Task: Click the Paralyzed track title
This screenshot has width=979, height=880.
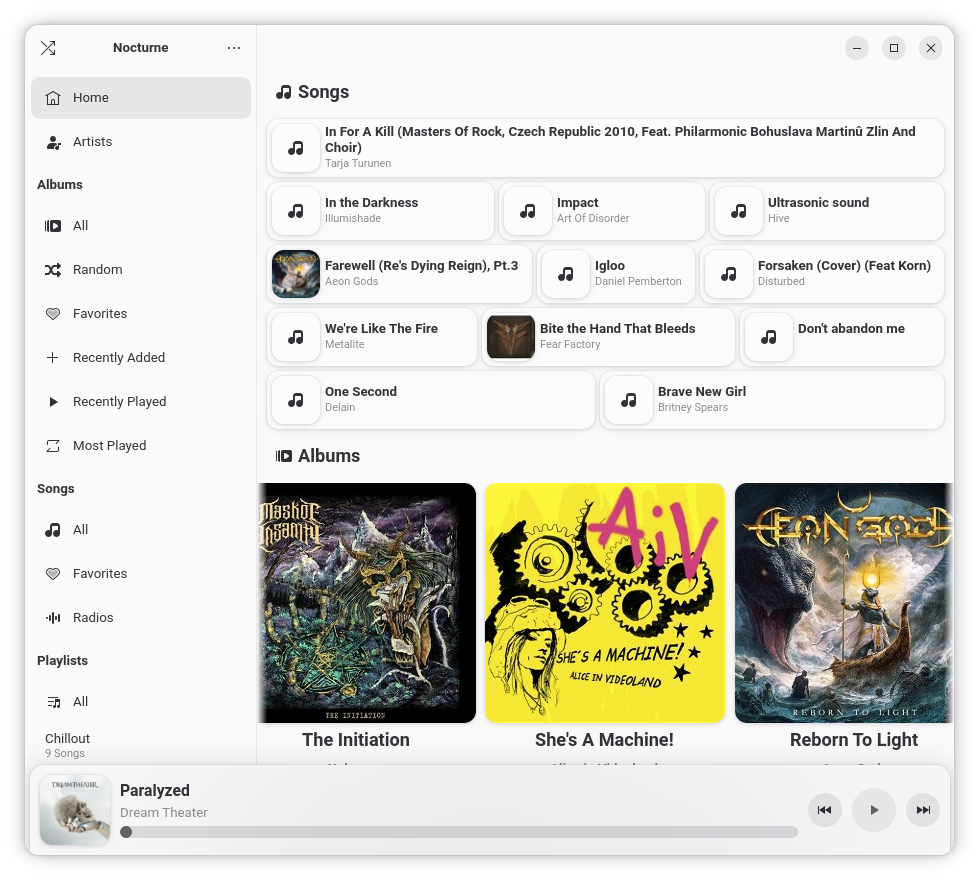Action: click(155, 790)
